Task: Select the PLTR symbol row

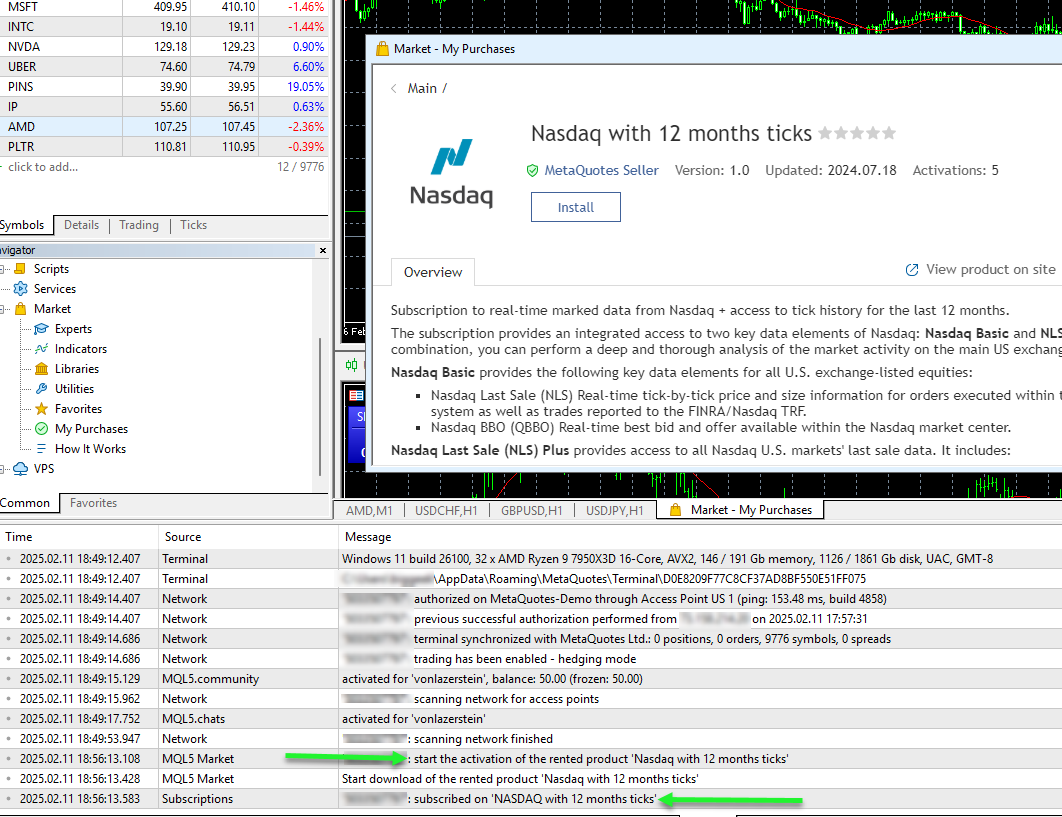Action: click(163, 146)
